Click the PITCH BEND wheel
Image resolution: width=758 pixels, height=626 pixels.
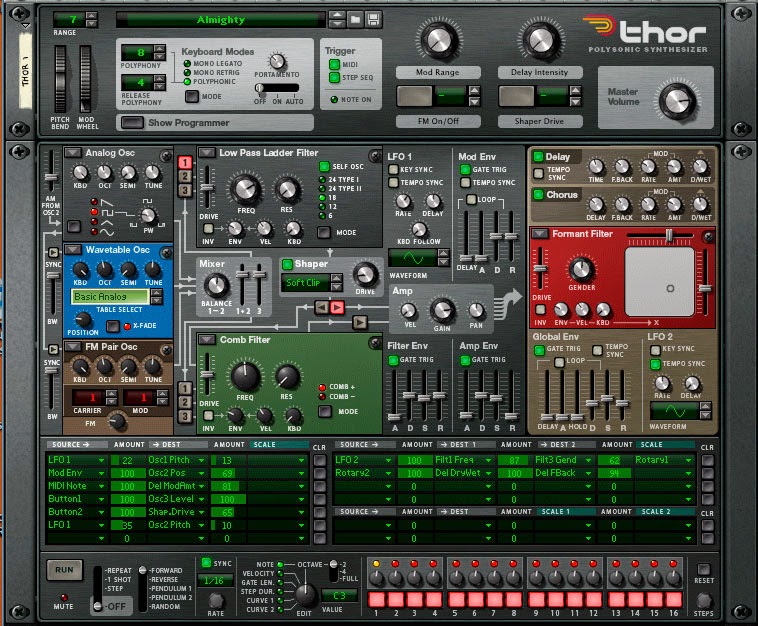tap(60, 79)
